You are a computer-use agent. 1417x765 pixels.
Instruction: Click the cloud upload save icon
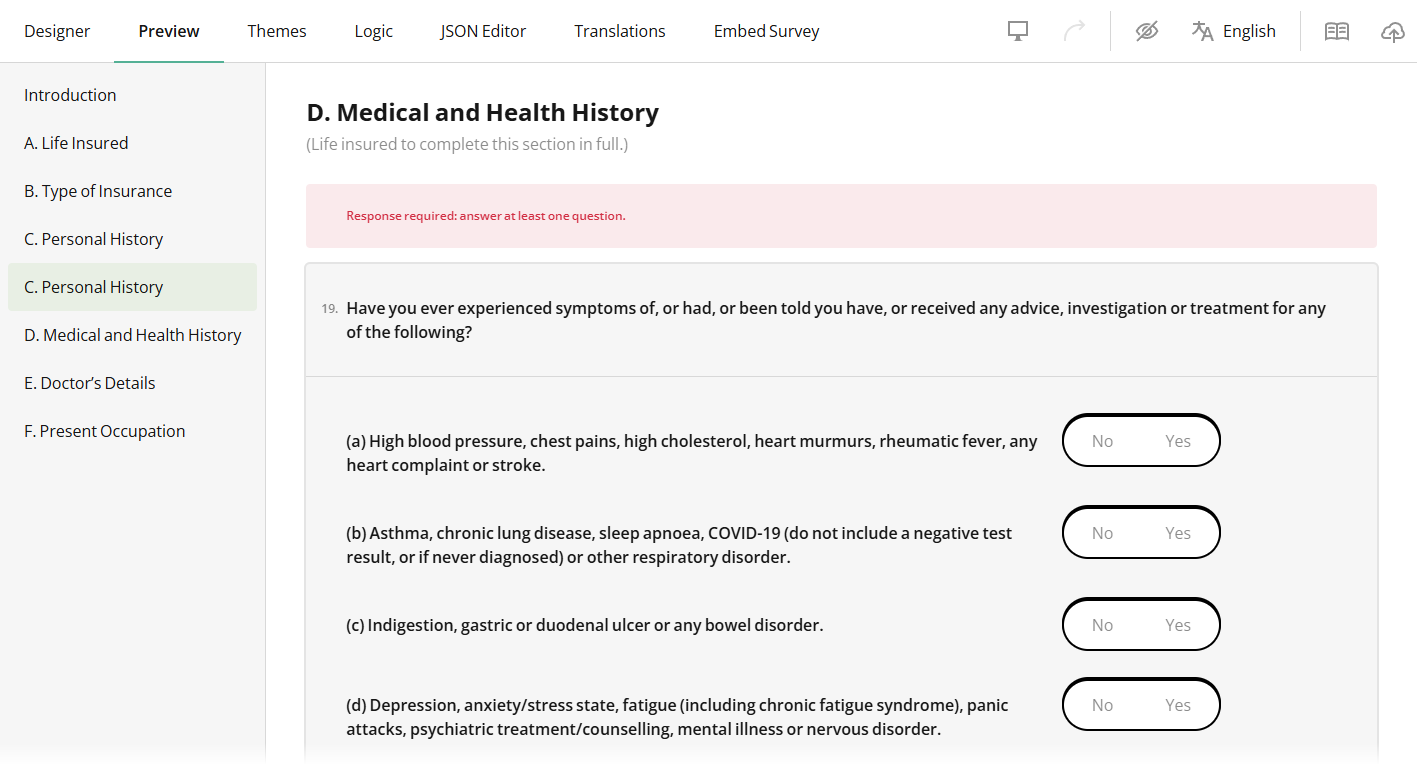pos(1392,32)
